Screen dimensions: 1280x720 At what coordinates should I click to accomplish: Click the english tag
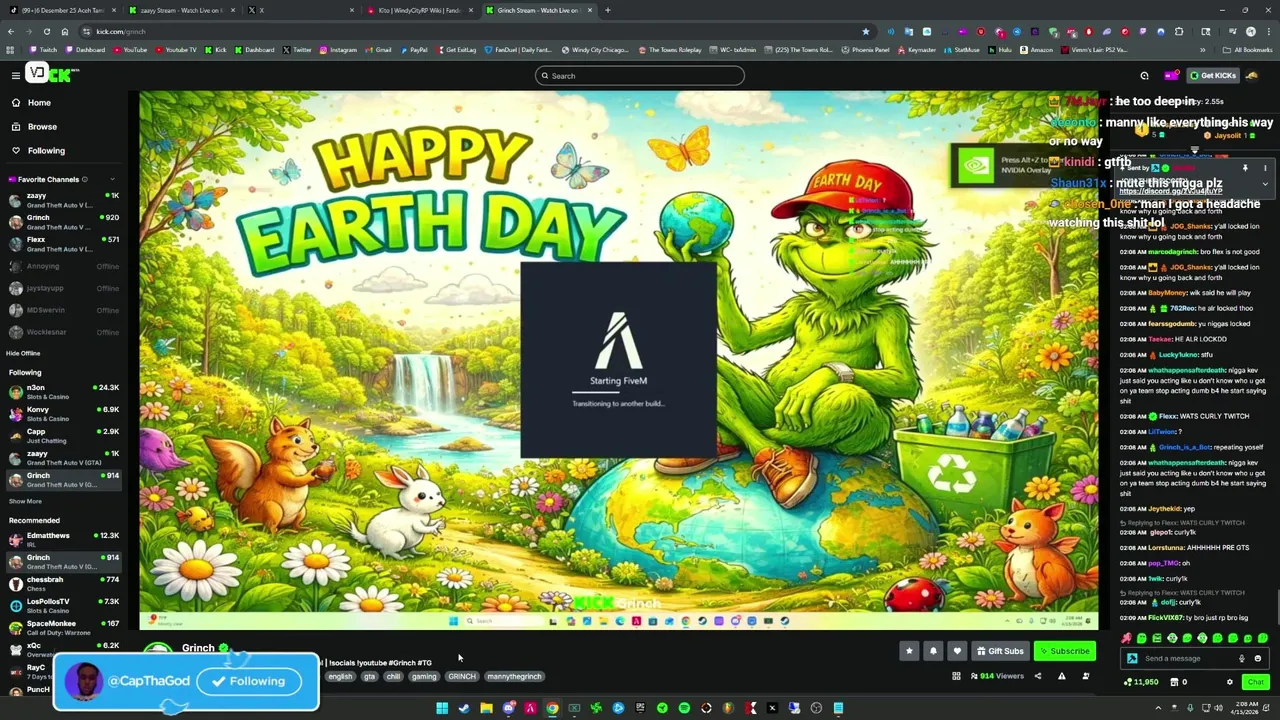[x=340, y=676]
